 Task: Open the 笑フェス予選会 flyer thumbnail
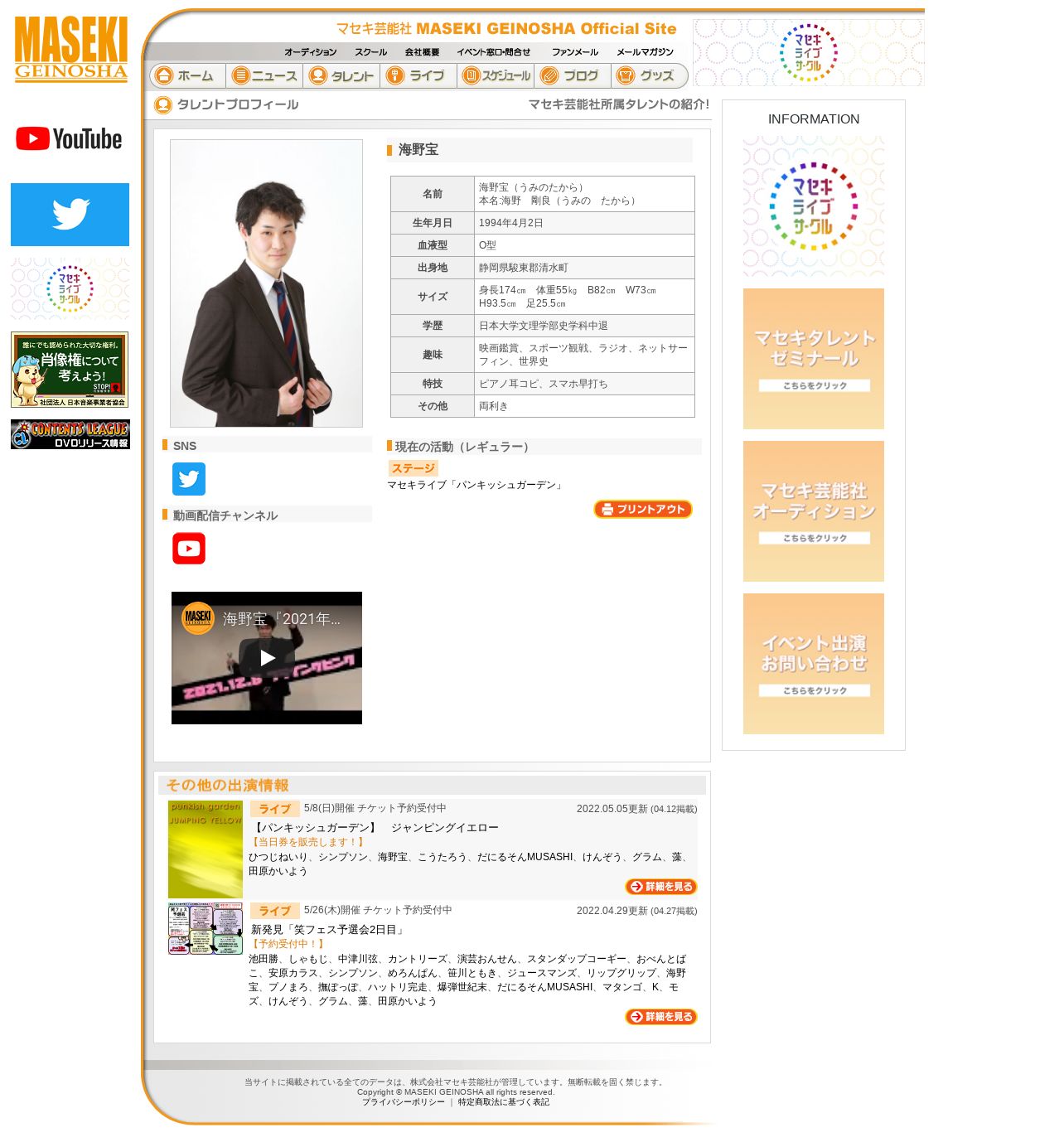point(206,929)
